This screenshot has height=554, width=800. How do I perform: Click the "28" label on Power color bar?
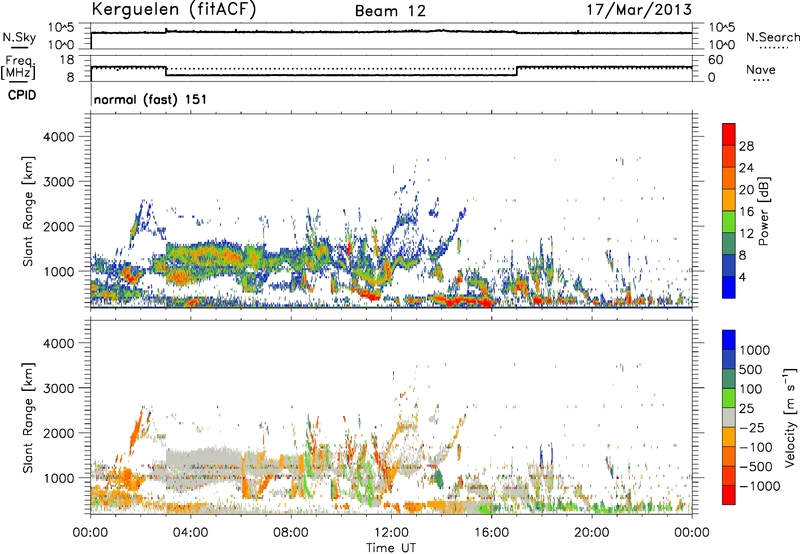click(746, 146)
